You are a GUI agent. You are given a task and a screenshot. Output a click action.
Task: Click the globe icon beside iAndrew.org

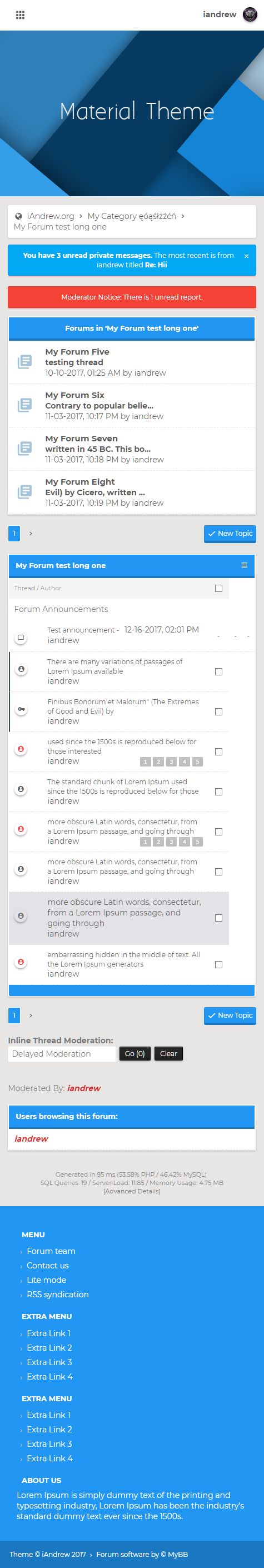[x=19, y=216]
